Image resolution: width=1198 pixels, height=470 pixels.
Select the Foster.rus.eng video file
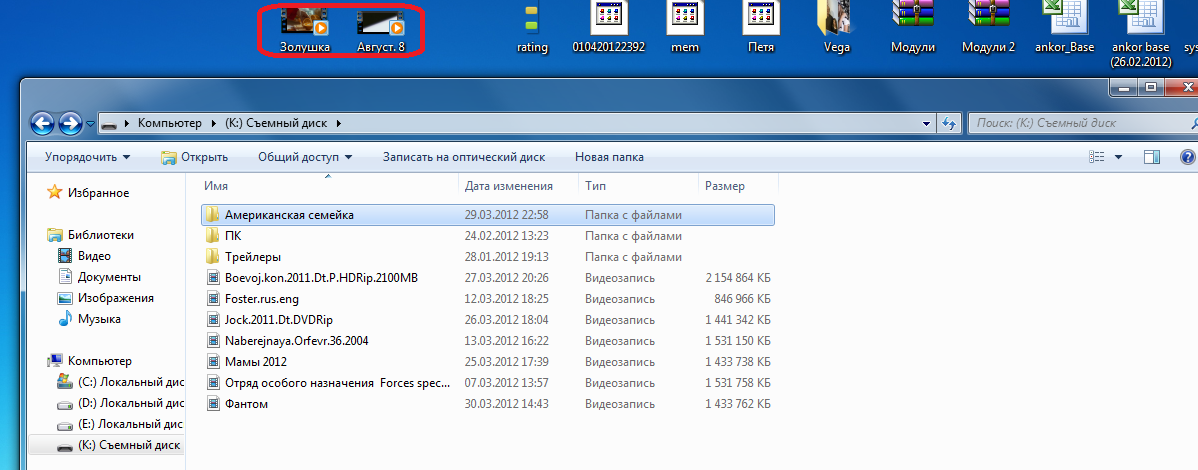tap(487, 299)
